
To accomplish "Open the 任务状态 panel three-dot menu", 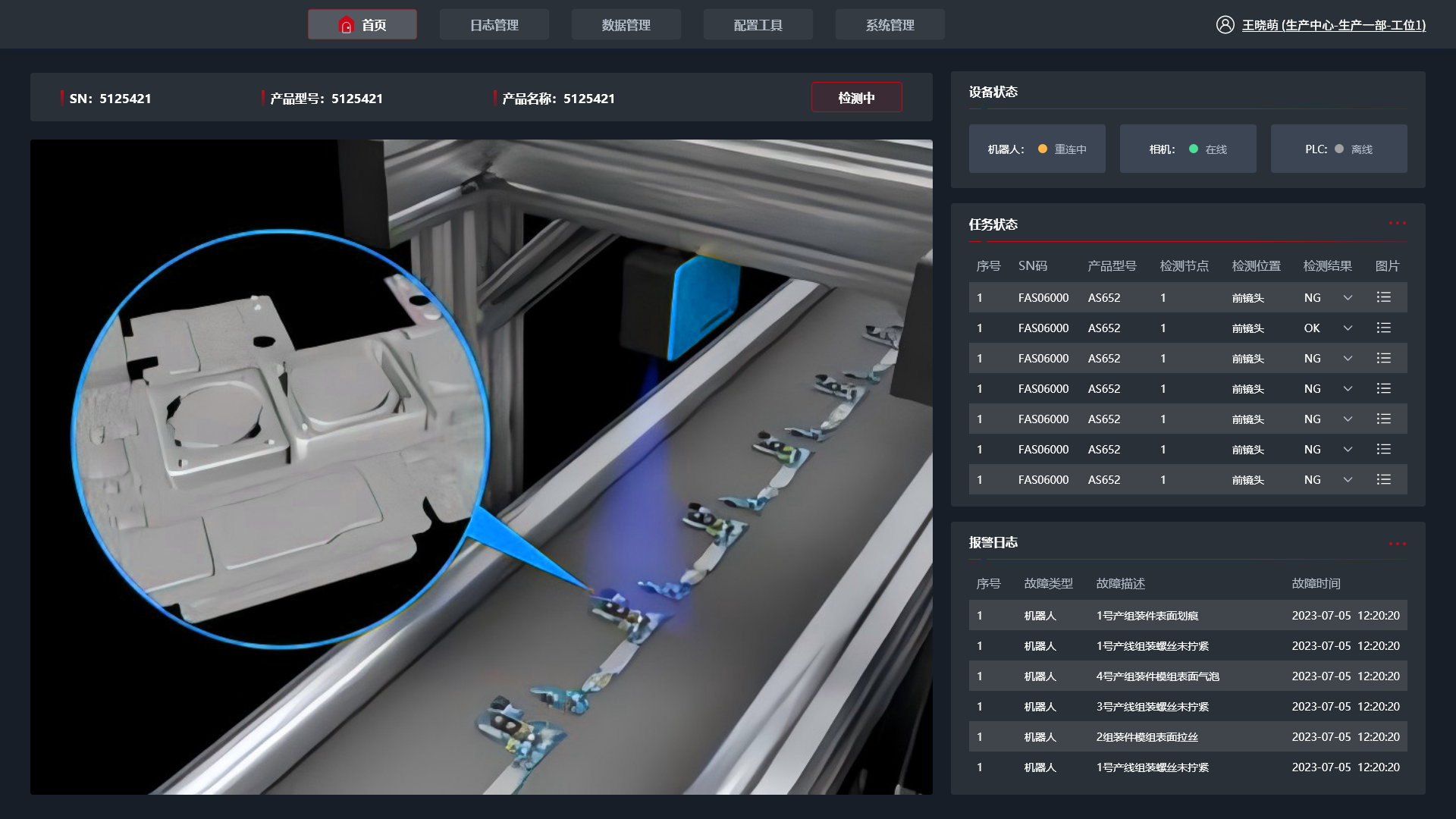I will coord(1397,223).
